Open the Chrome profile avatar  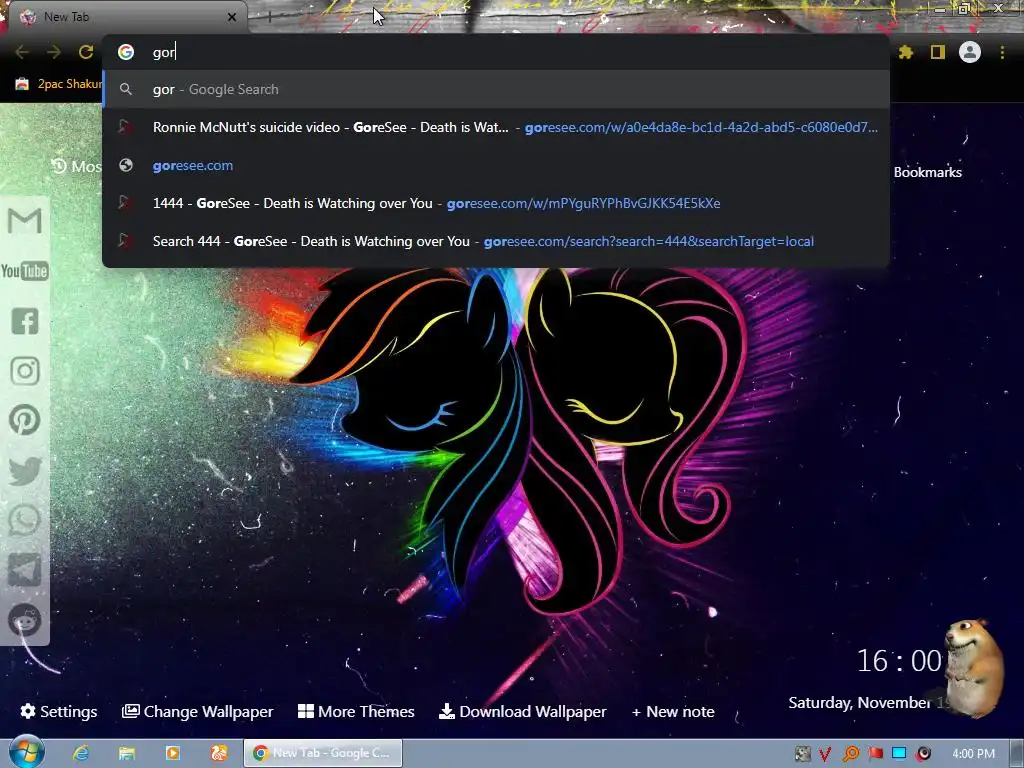970,52
